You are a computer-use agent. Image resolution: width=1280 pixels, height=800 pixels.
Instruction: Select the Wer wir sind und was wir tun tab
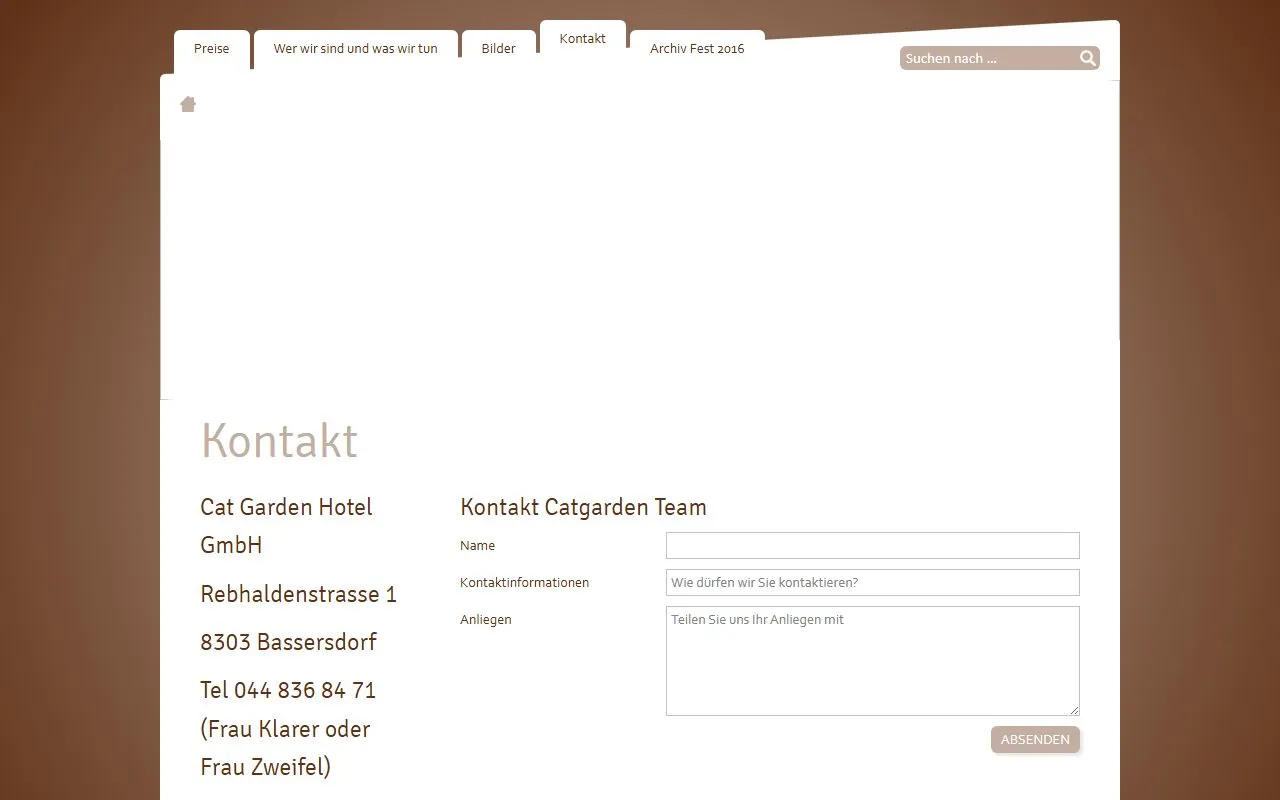pyautogui.click(x=356, y=48)
